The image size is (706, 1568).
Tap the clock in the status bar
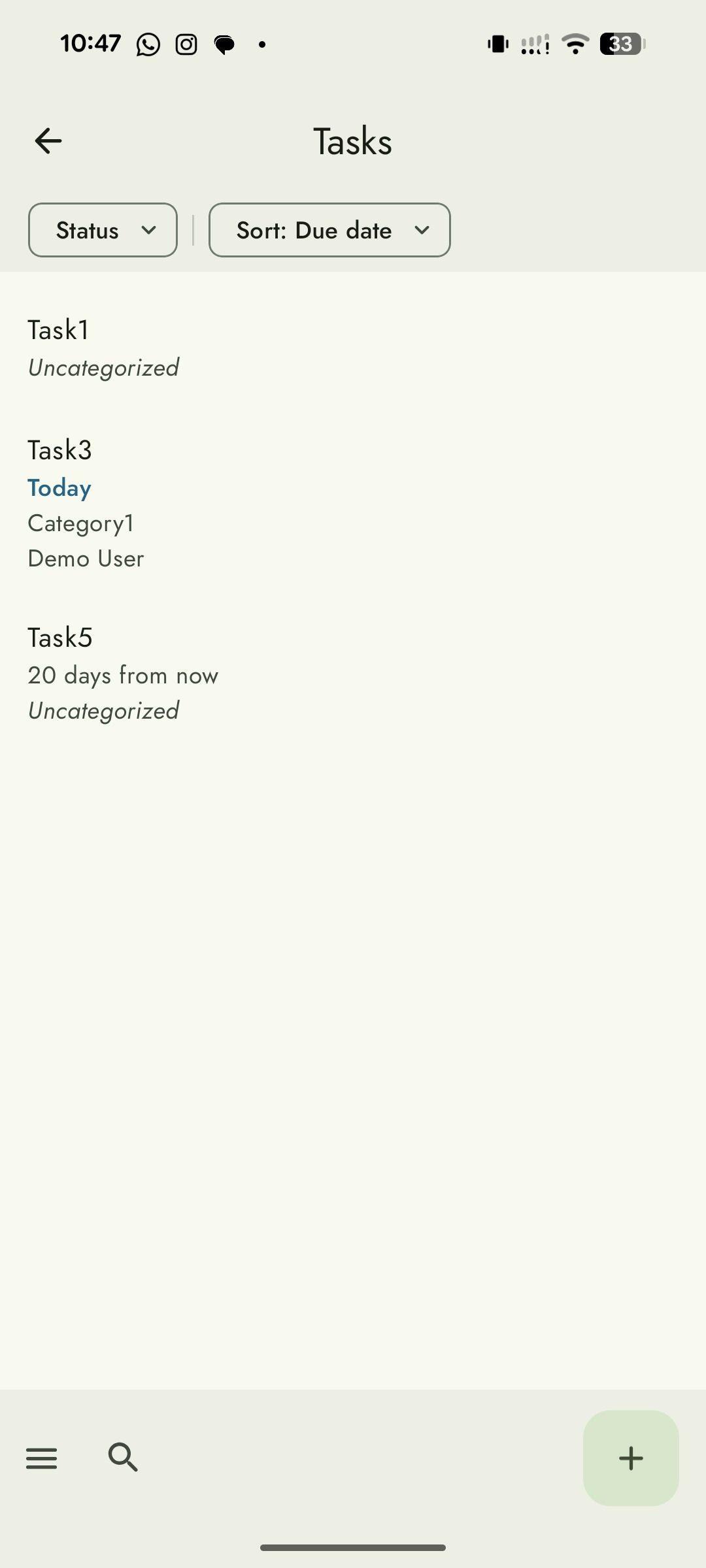coord(92,43)
